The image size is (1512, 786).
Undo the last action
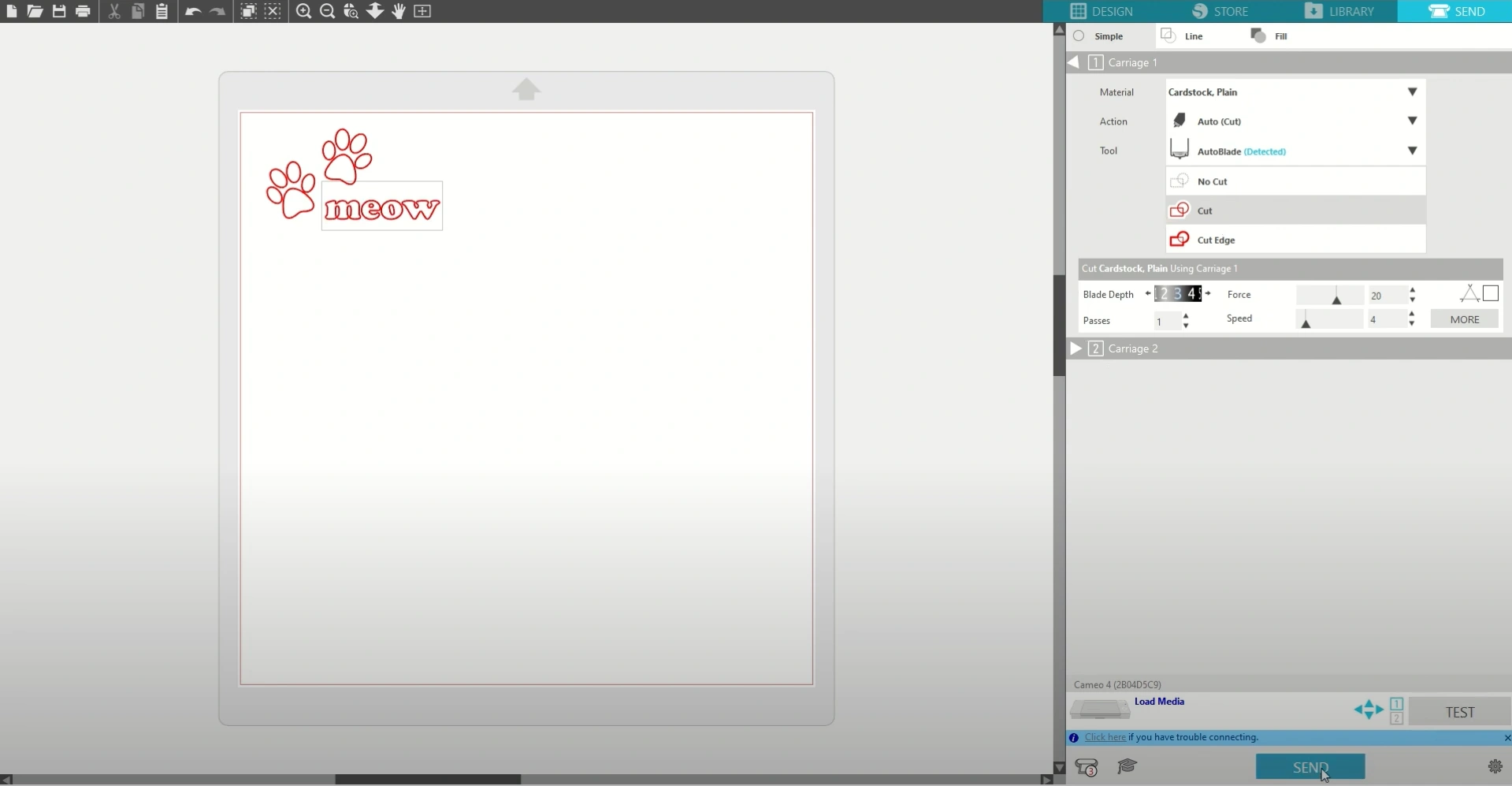pos(194,11)
